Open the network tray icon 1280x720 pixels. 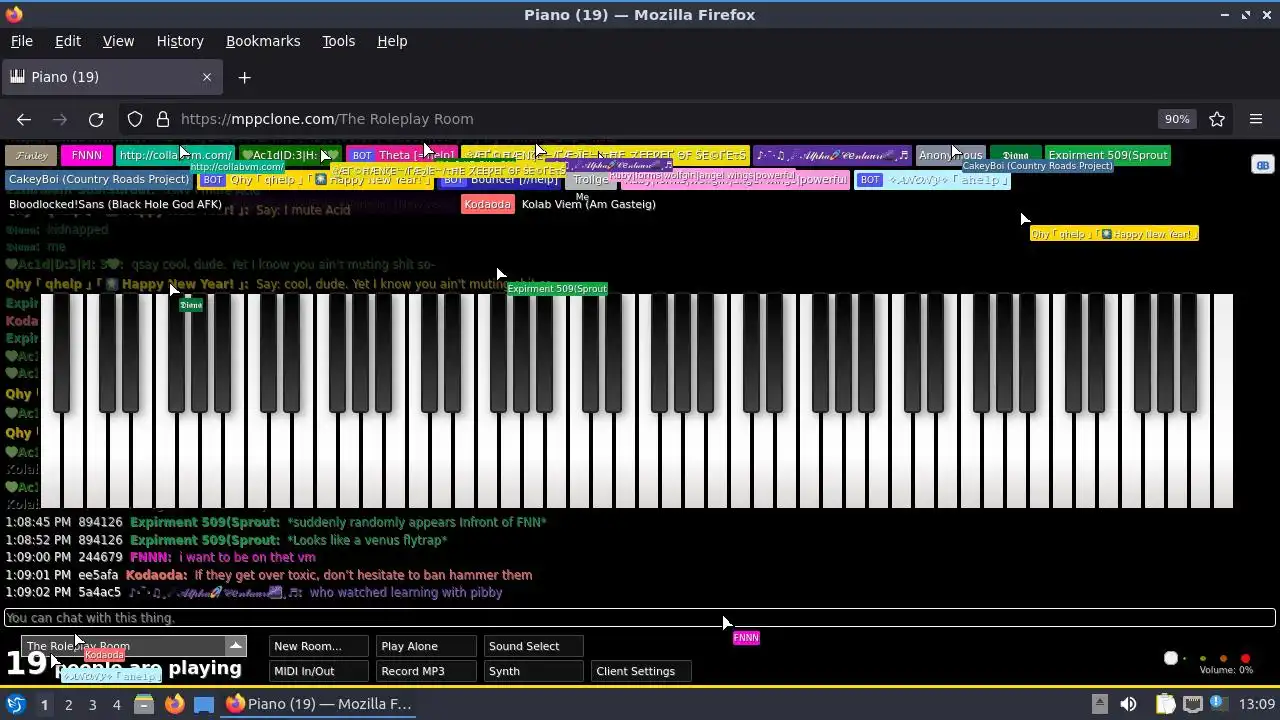pos(1193,704)
